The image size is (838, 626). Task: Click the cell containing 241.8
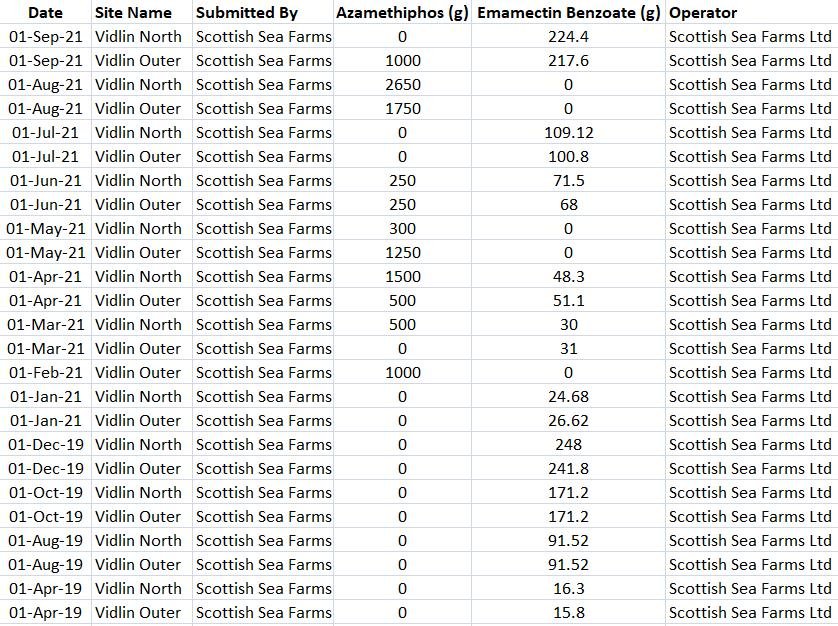click(x=569, y=469)
